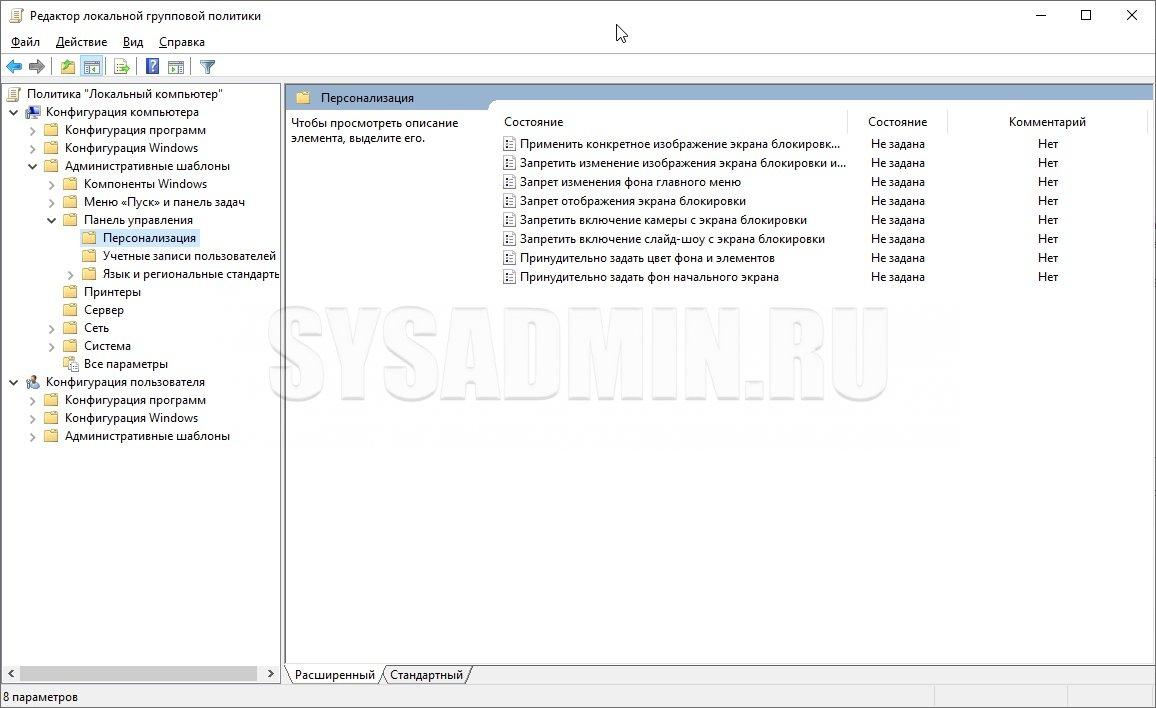Sort by the 'Комментарий' column header
Screen dimensions: 1156x708
(x=1047, y=122)
